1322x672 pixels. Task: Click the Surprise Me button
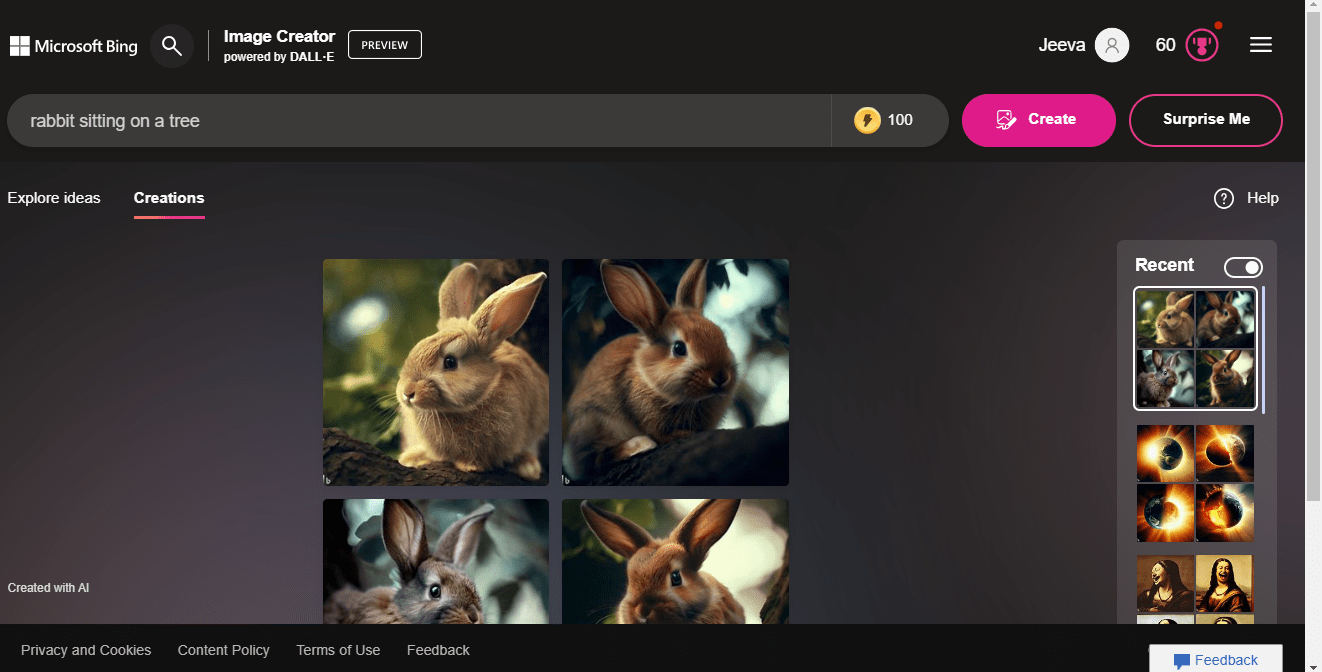click(x=1206, y=119)
